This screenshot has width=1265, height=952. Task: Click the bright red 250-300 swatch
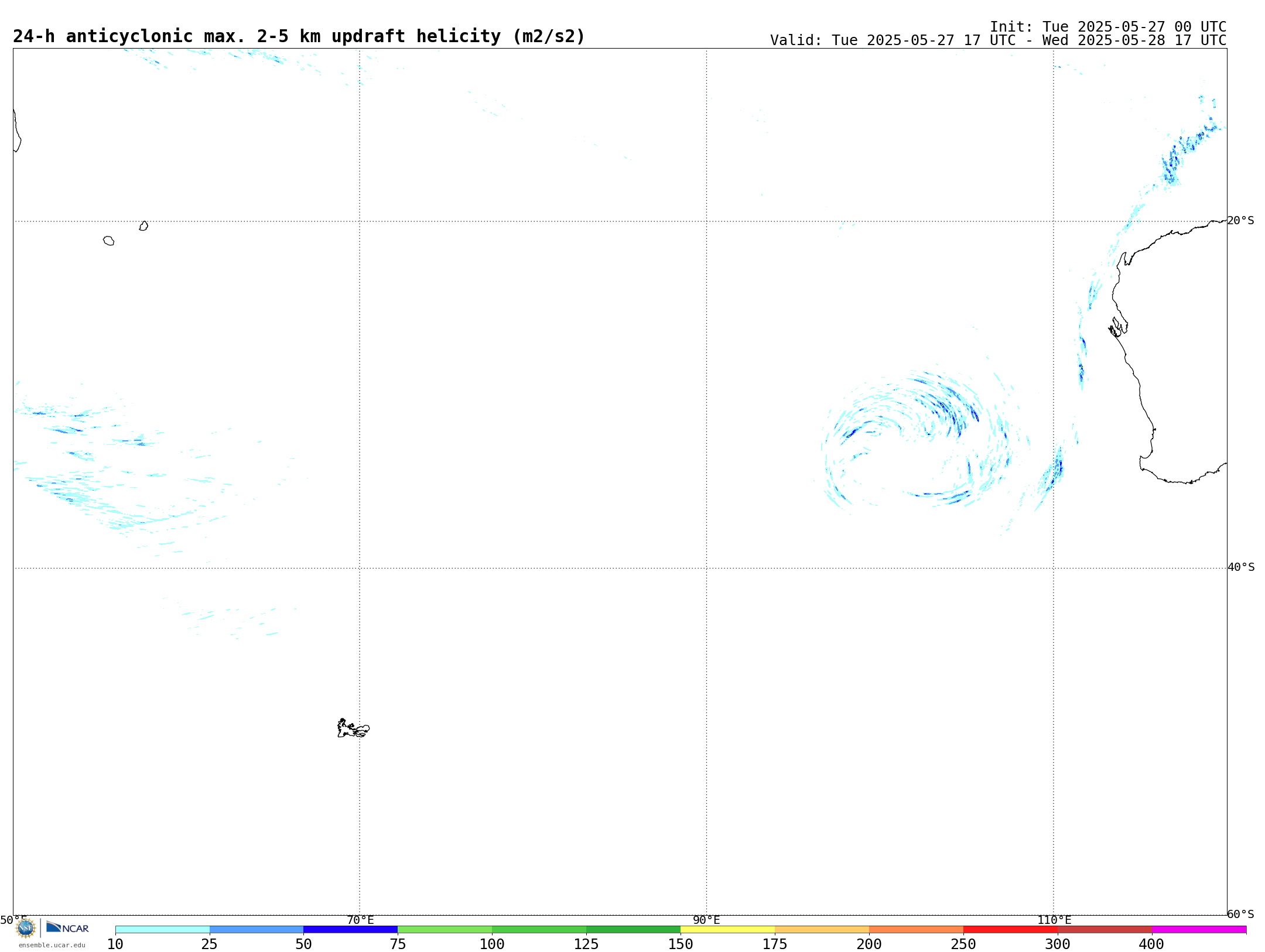coord(1011,930)
